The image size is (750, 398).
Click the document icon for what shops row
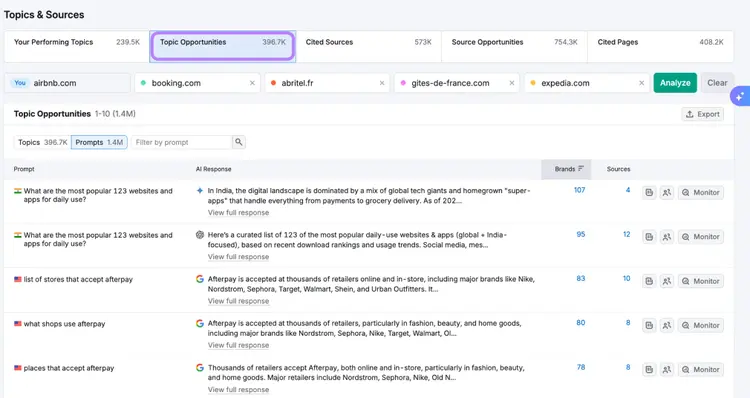click(649, 325)
